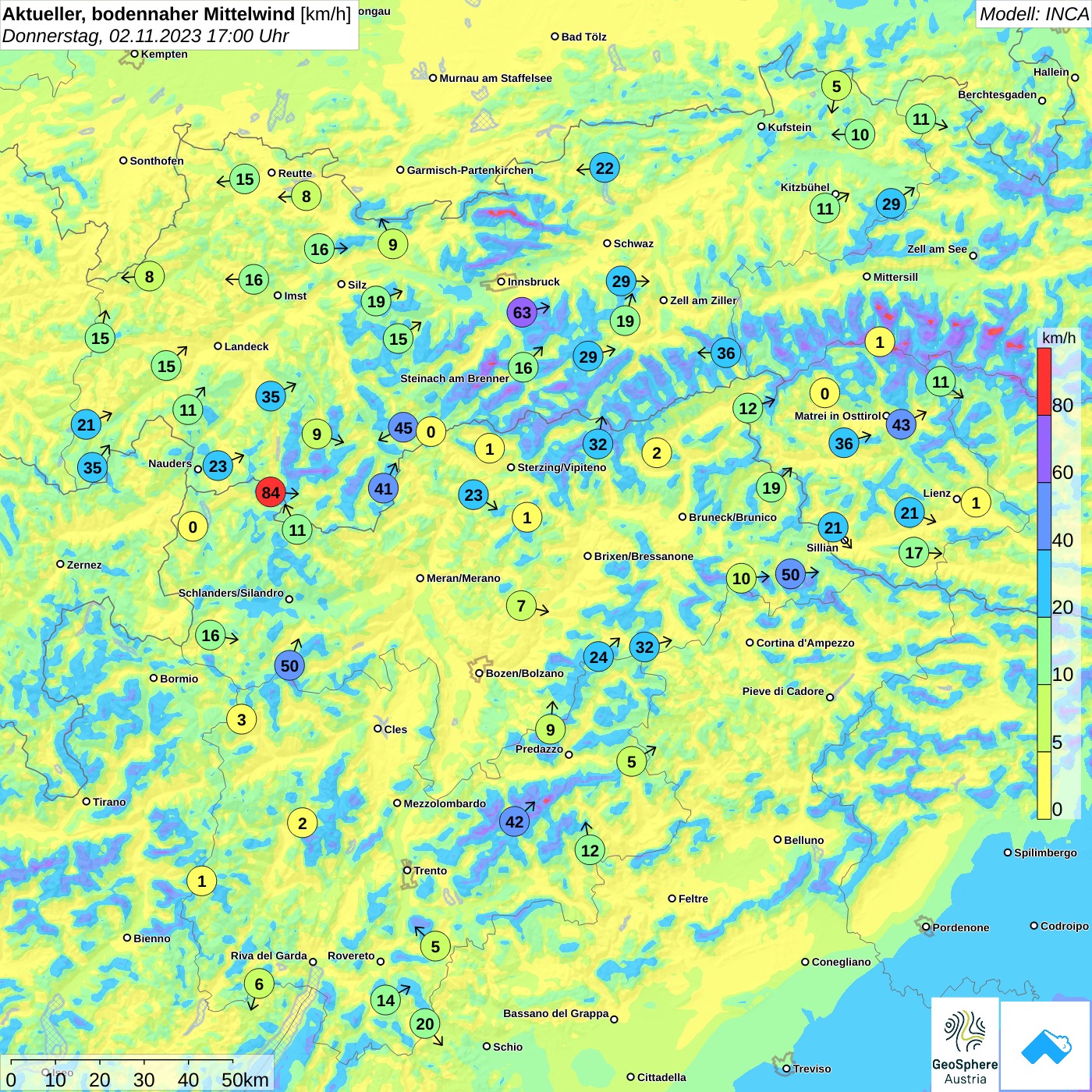Click the Sterzing/Vipiteno label
Image resolution: width=1092 pixels, height=1092 pixels.
pyautogui.click(x=562, y=467)
